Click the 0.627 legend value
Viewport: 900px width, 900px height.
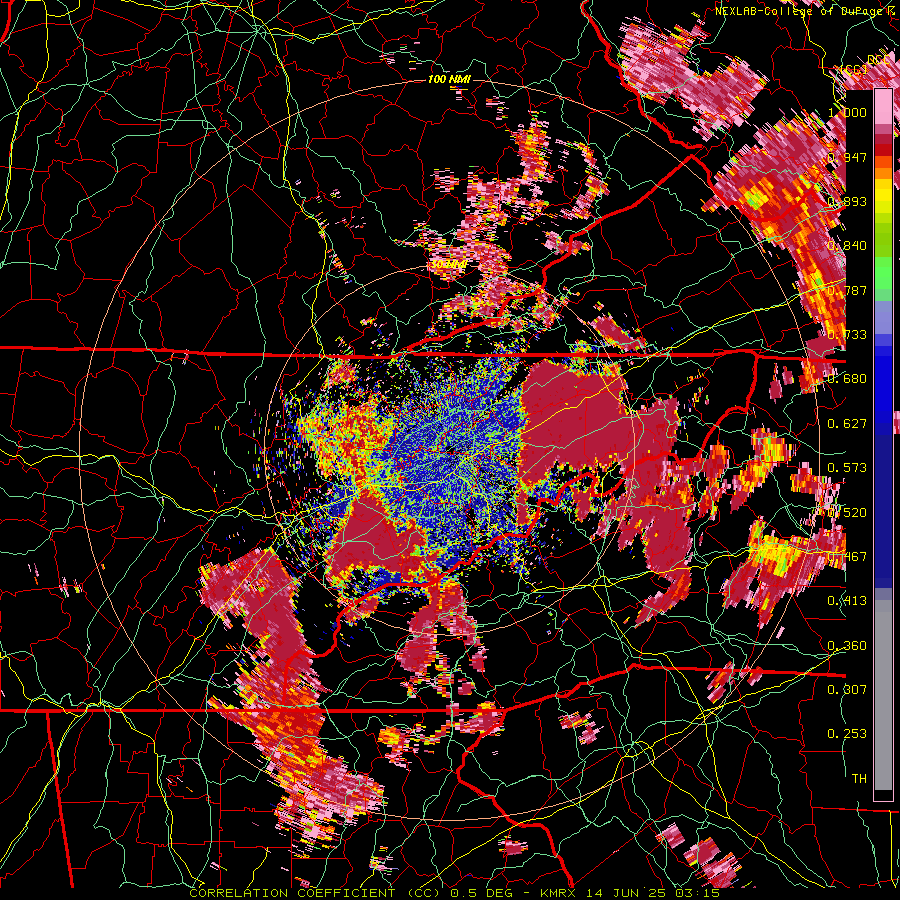tap(847, 424)
